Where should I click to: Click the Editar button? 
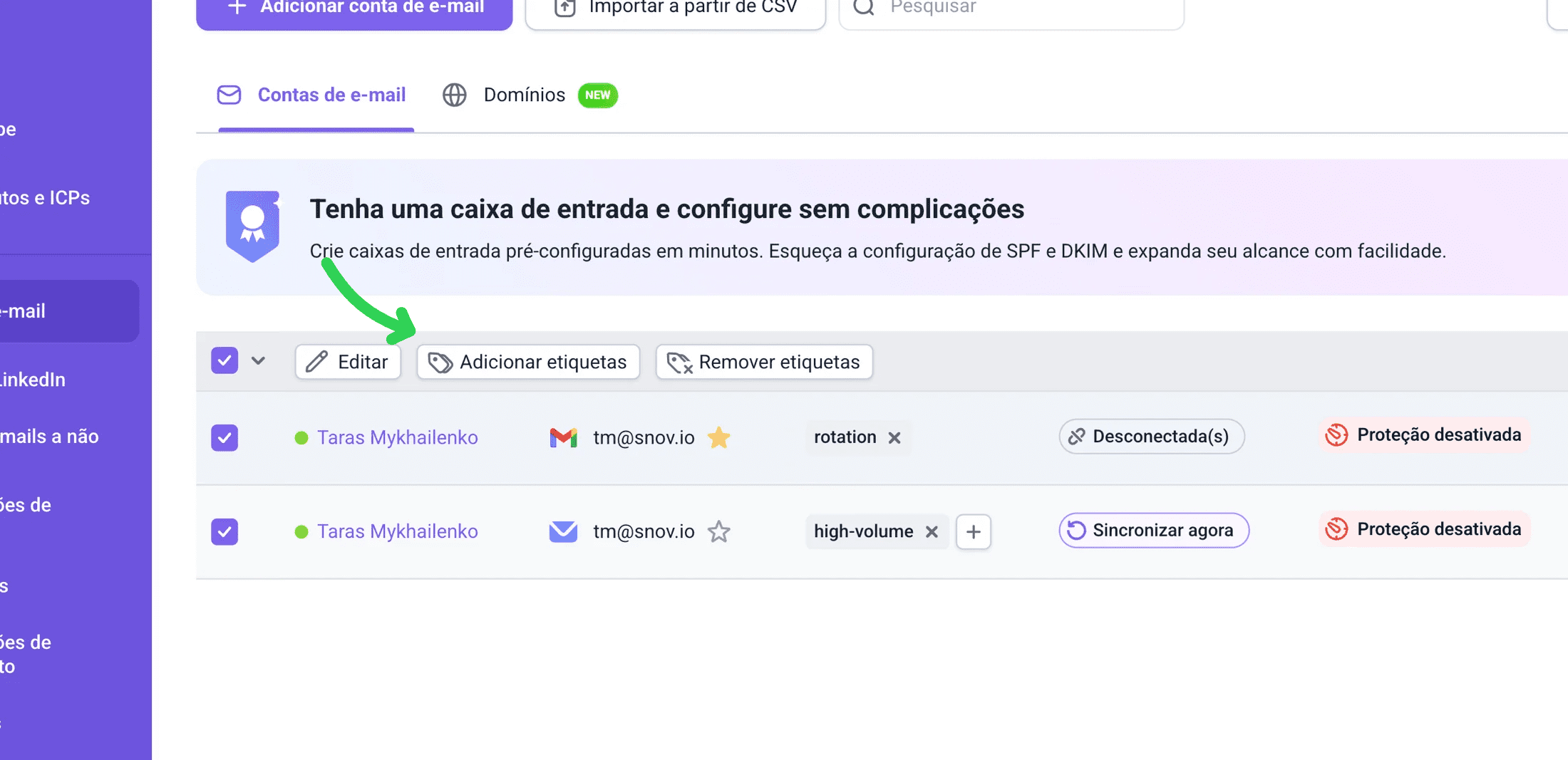(x=348, y=362)
